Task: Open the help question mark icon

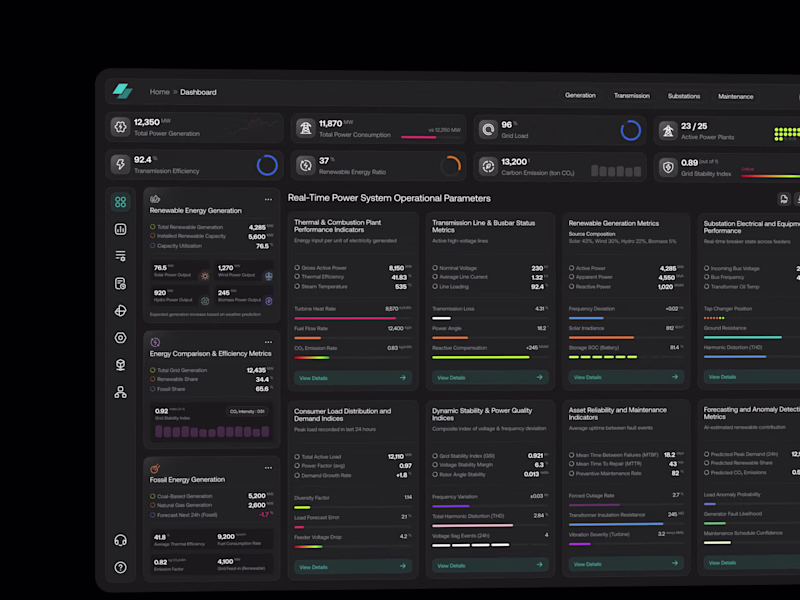Action: 120,567
